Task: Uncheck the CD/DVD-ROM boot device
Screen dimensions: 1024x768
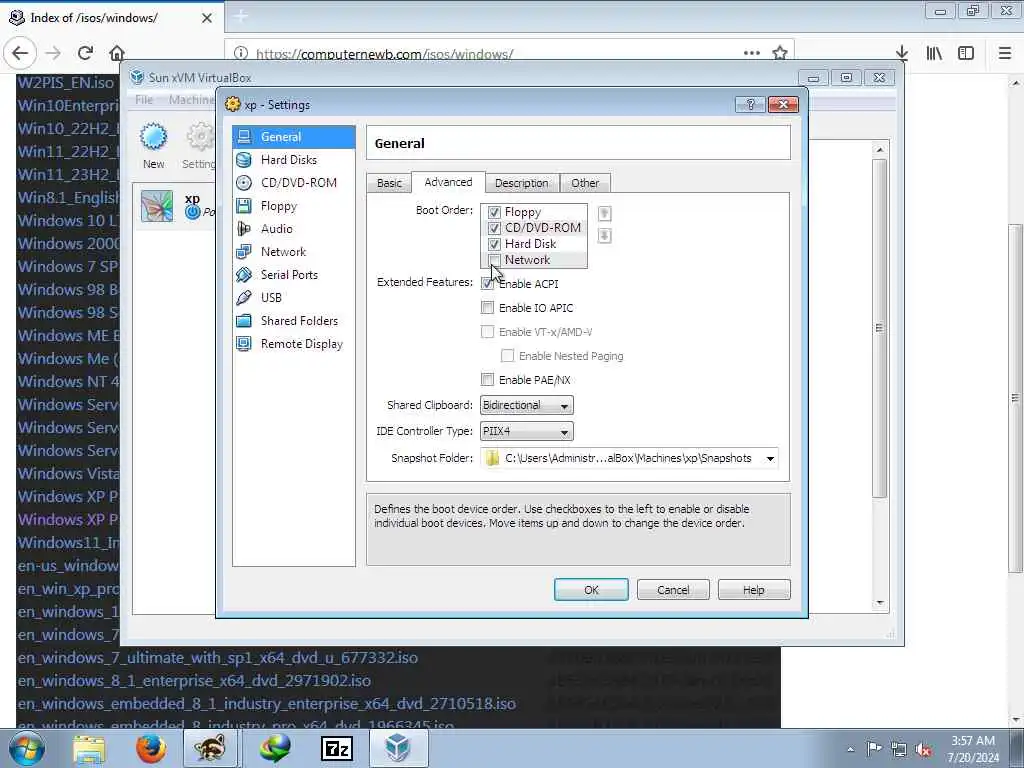Action: pyautogui.click(x=494, y=228)
